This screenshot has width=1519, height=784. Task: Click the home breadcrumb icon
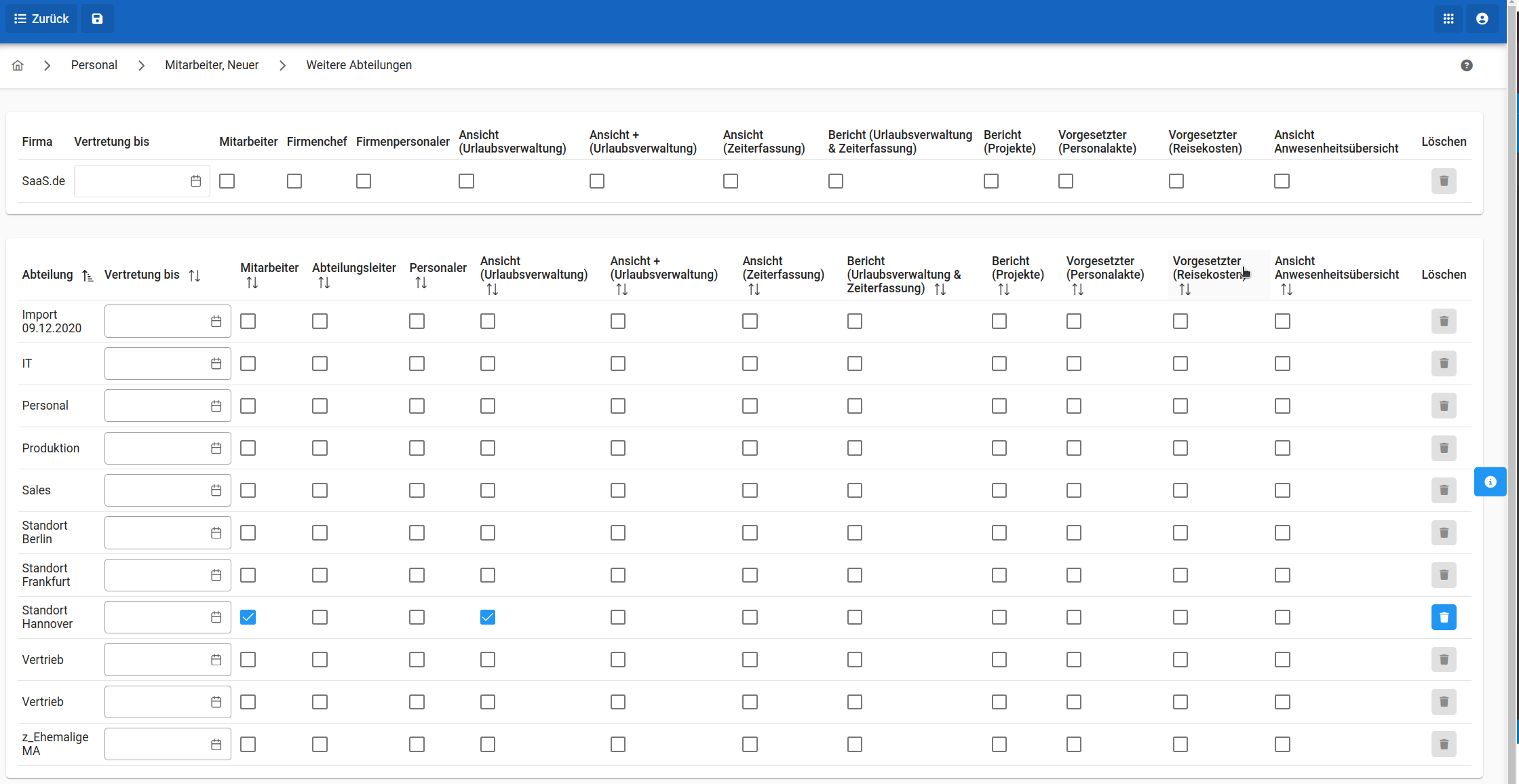(x=18, y=65)
